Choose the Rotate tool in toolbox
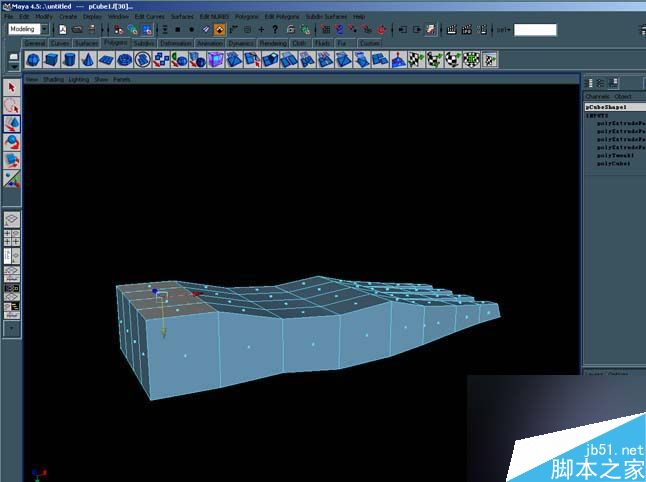 [x=12, y=142]
